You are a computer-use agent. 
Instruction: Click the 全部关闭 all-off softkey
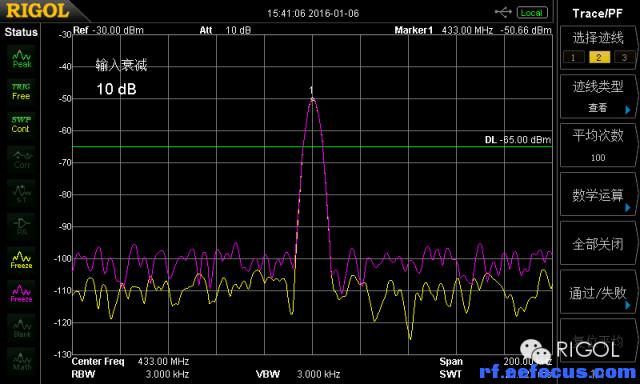598,243
